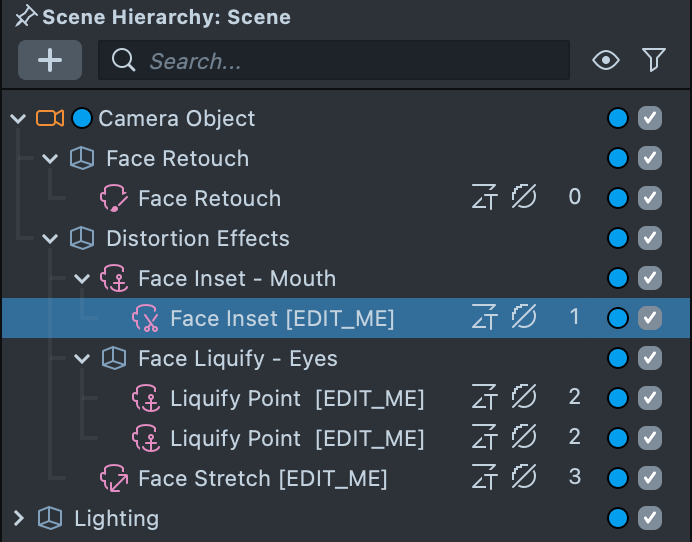The height and width of the screenshot is (542, 692).
Task: Open the filter funnel icon
Action: point(654,61)
